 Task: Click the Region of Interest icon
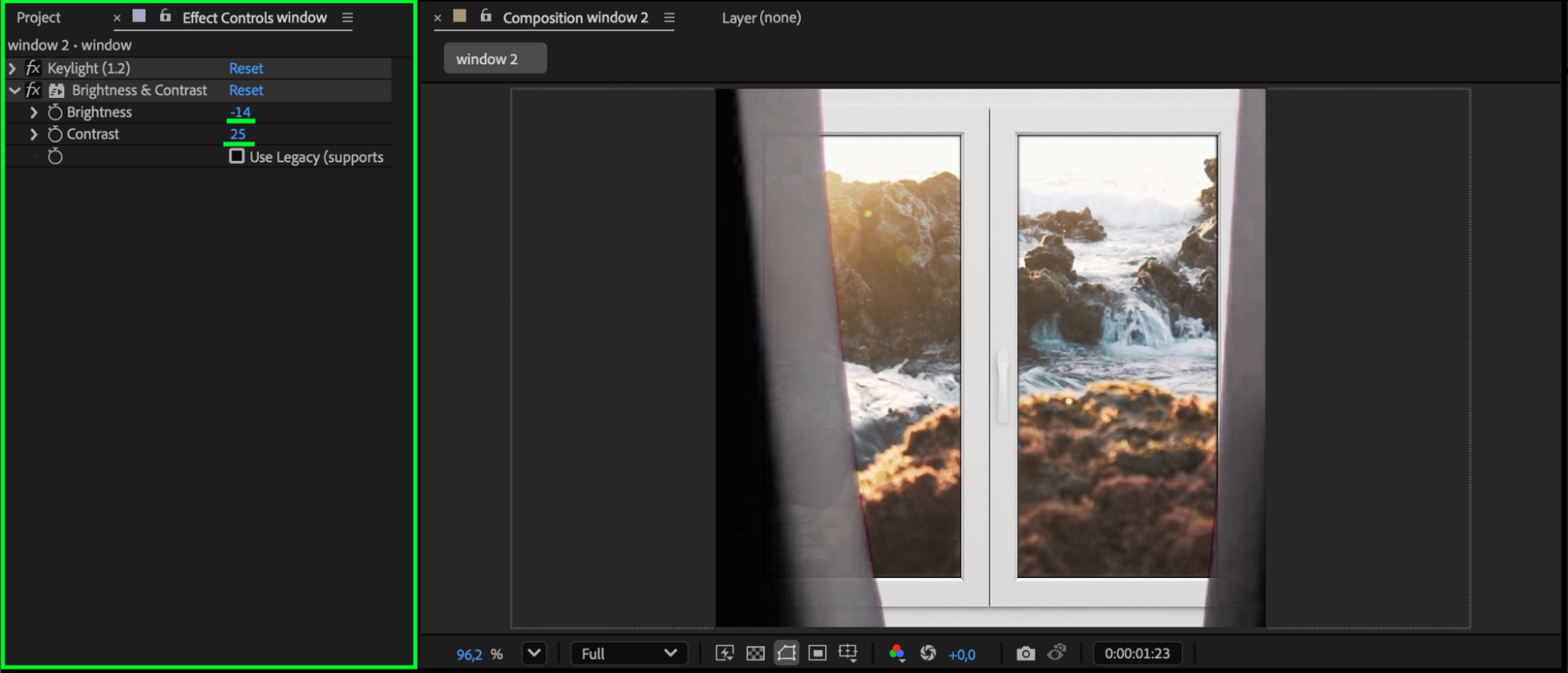point(817,653)
